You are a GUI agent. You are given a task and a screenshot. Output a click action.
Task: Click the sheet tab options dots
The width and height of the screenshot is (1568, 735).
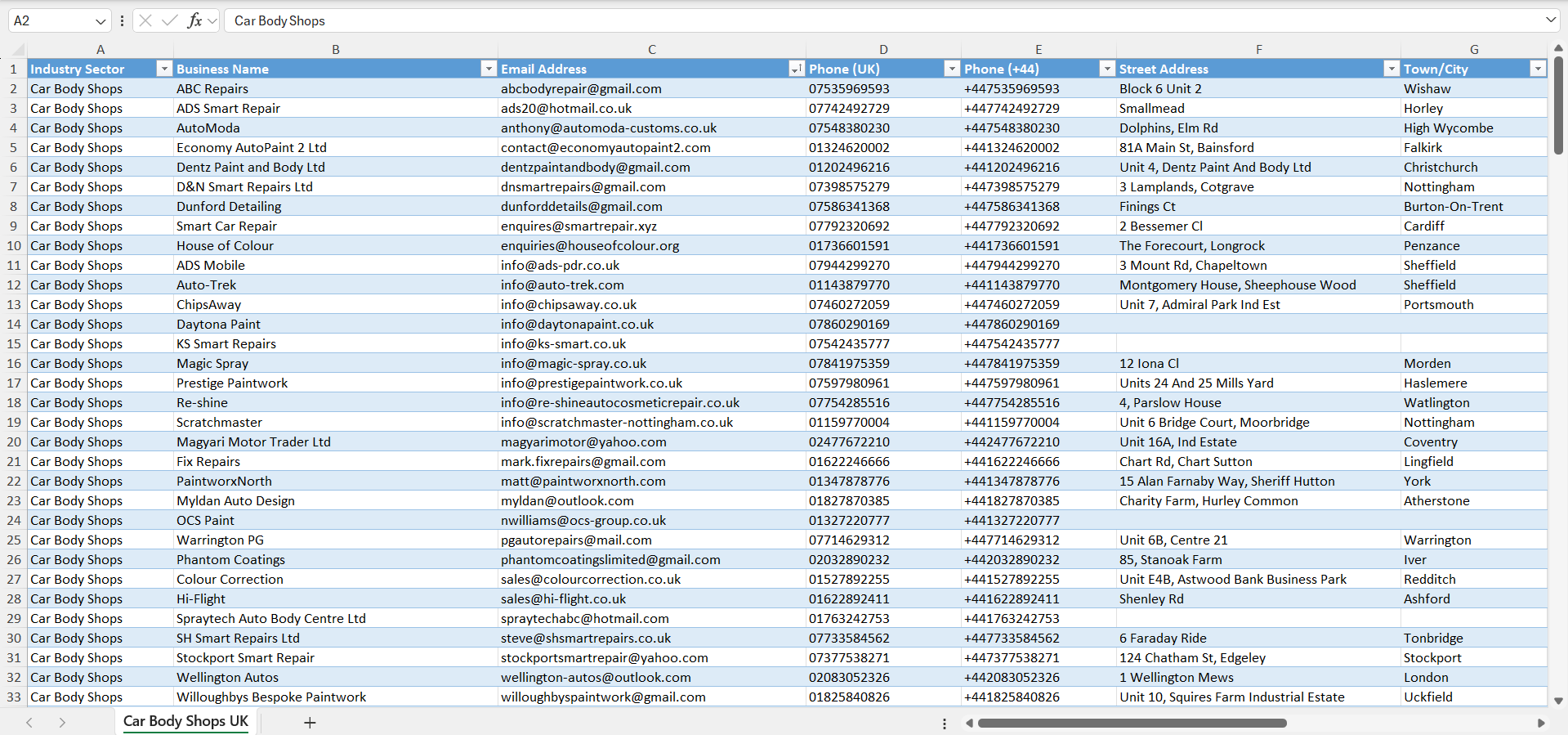[945, 724]
